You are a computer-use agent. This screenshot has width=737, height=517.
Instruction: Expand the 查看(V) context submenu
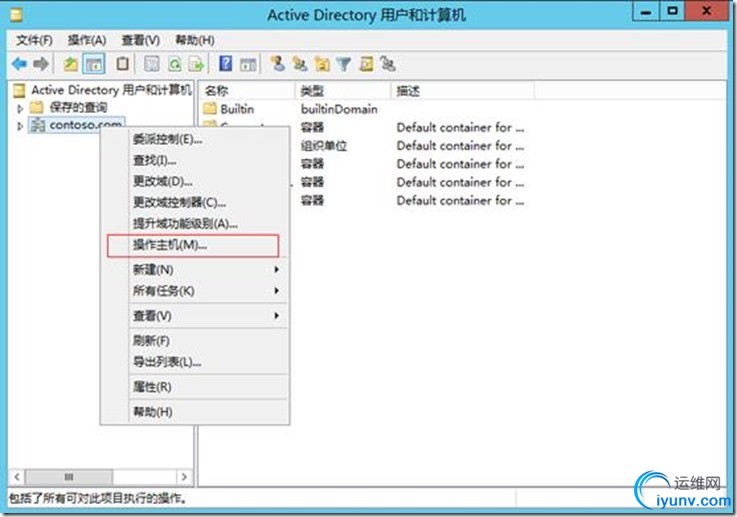pyautogui.click(x=195, y=316)
